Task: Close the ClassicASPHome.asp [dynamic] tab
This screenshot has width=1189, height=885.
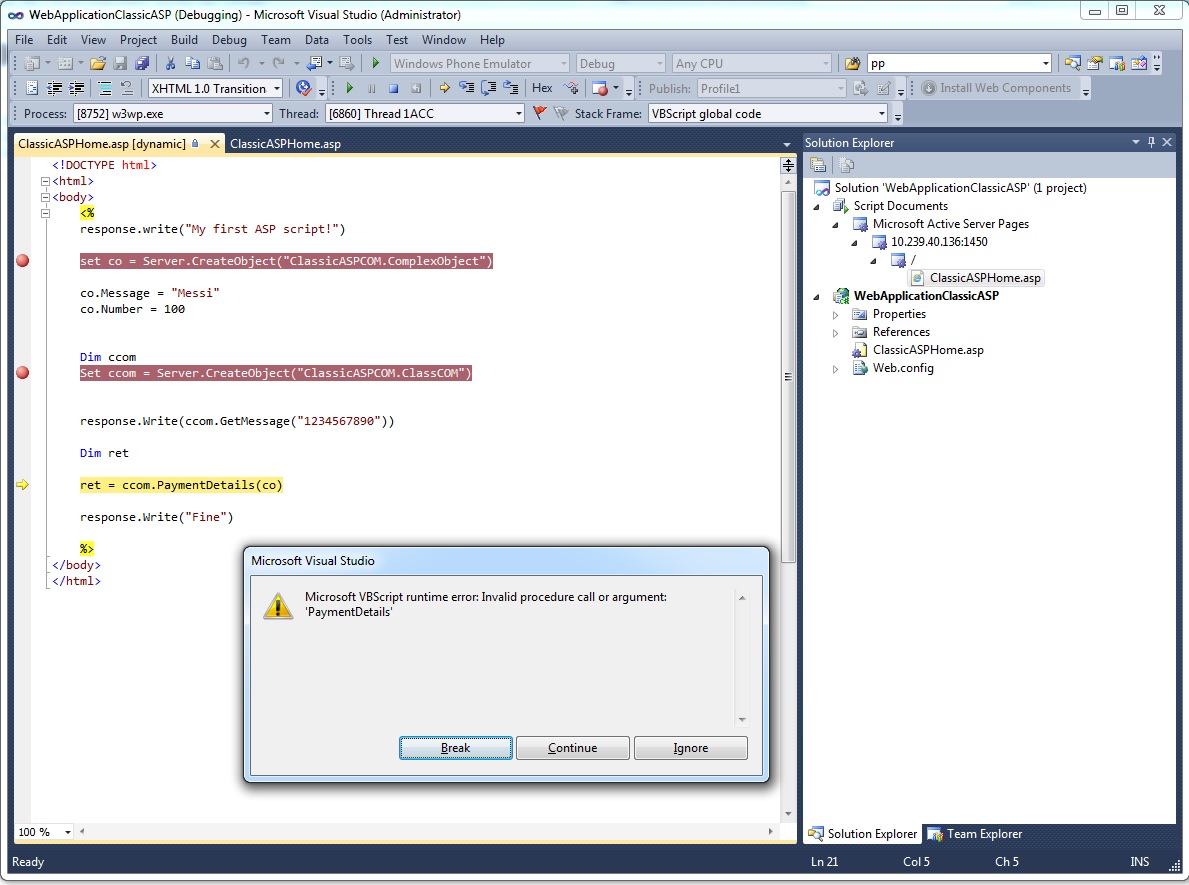Action: [x=215, y=143]
